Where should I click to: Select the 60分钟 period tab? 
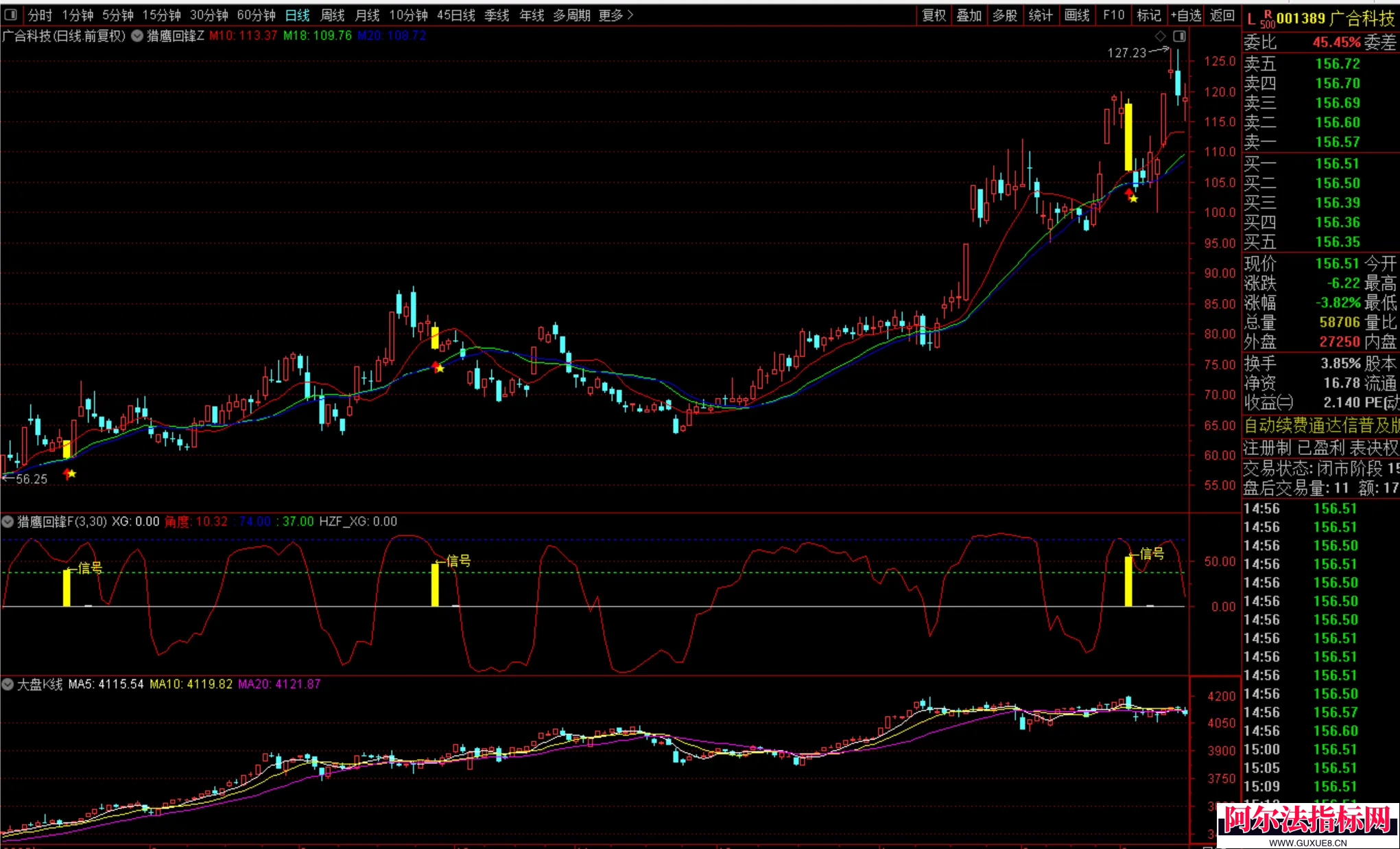click(256, 15)
